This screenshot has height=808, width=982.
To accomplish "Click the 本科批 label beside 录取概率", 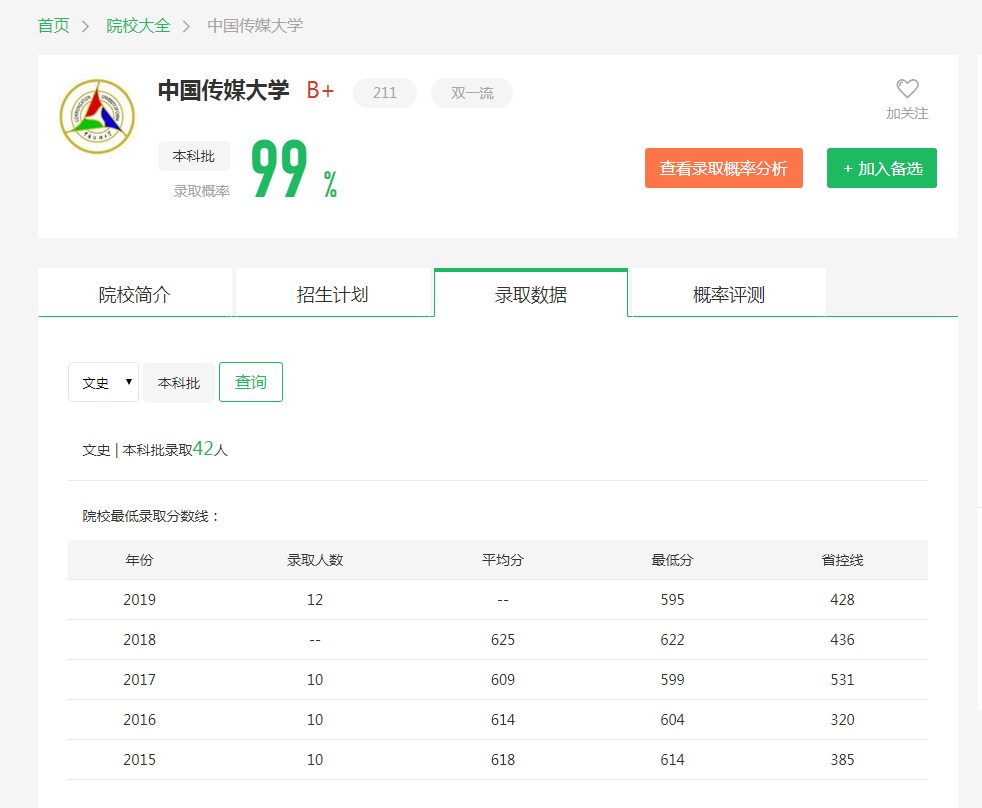I will coord(194,156).
